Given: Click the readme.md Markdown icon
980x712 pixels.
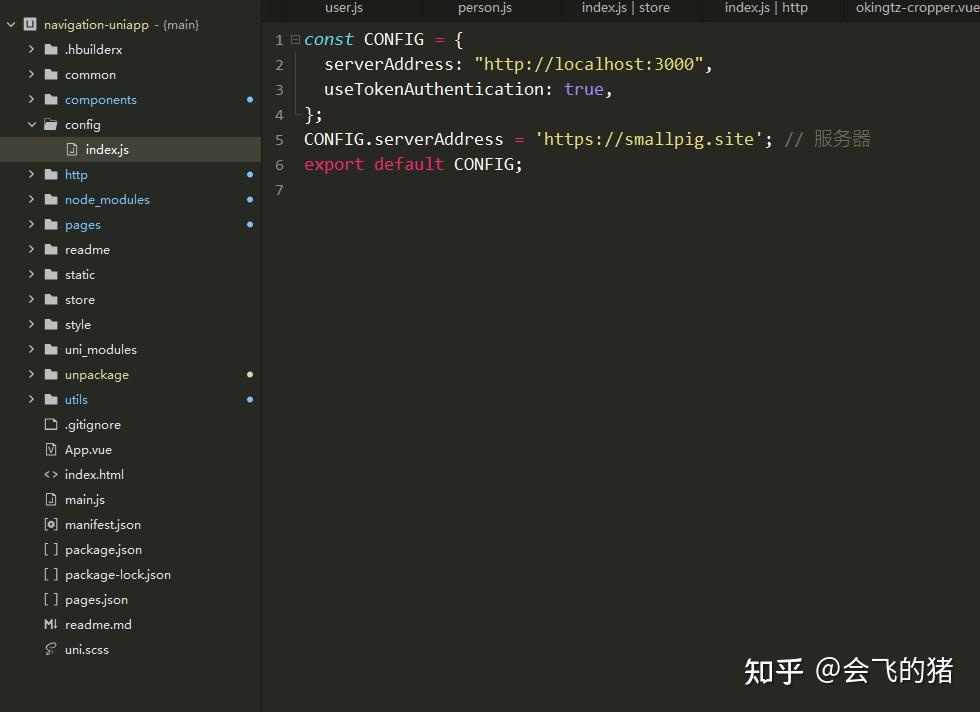Looking at the screenshot, I should pyautogui.click(x=50, y=624).
